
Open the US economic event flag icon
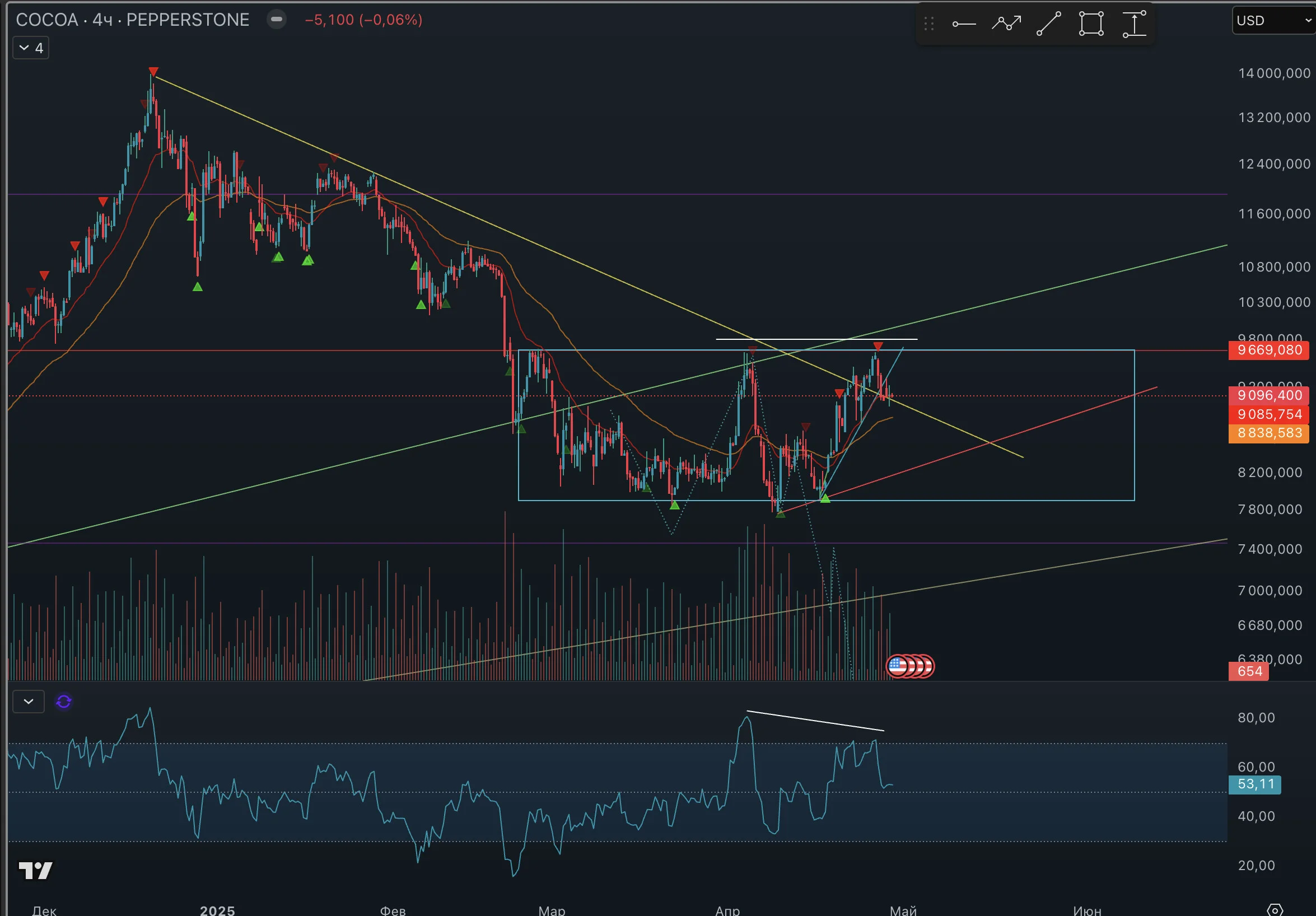[x=897, y=666]
